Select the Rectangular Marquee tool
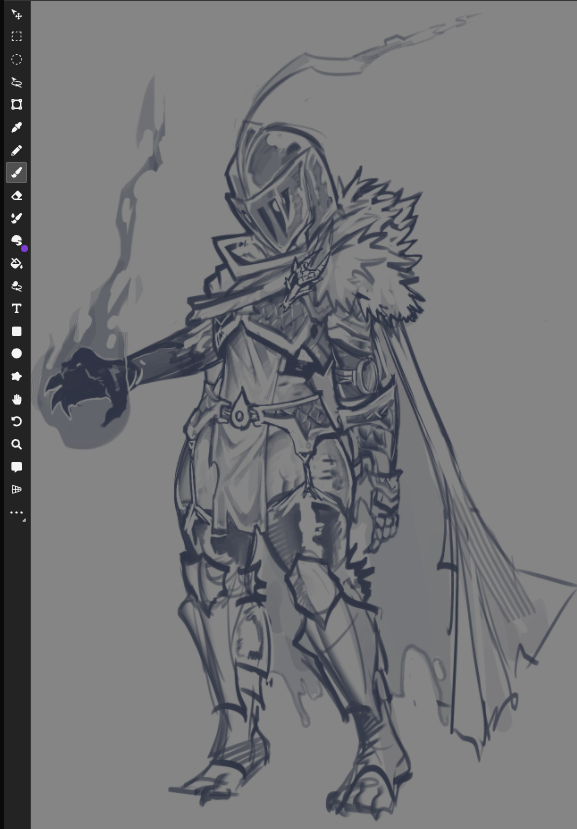 click(16, 36)
